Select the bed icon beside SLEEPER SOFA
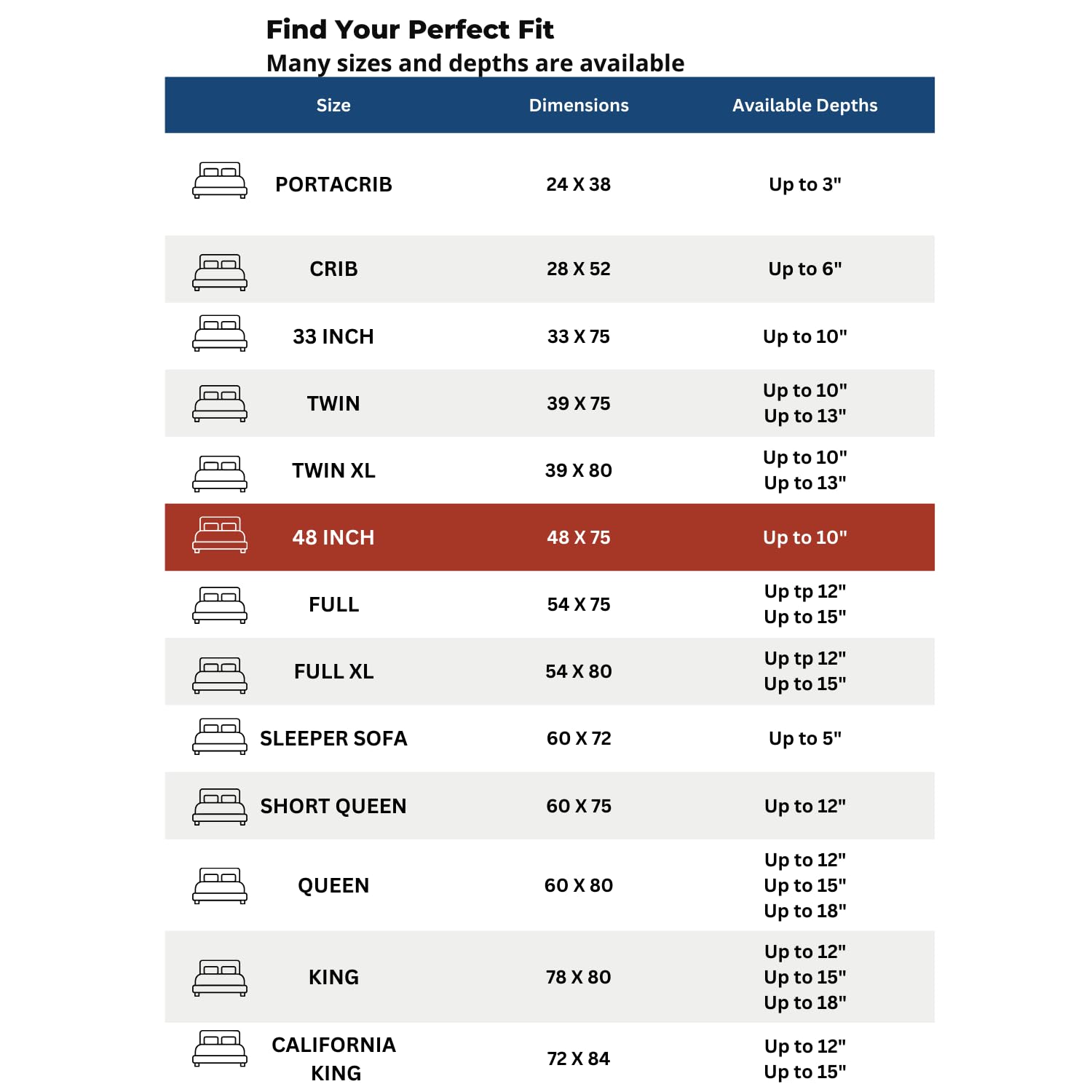 click(x=220, y=736)
